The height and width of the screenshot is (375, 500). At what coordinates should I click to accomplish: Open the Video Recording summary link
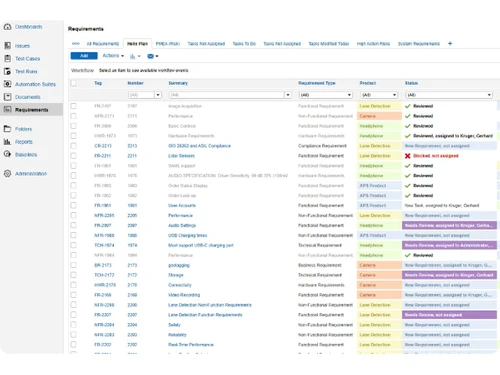tap(184, 295)
